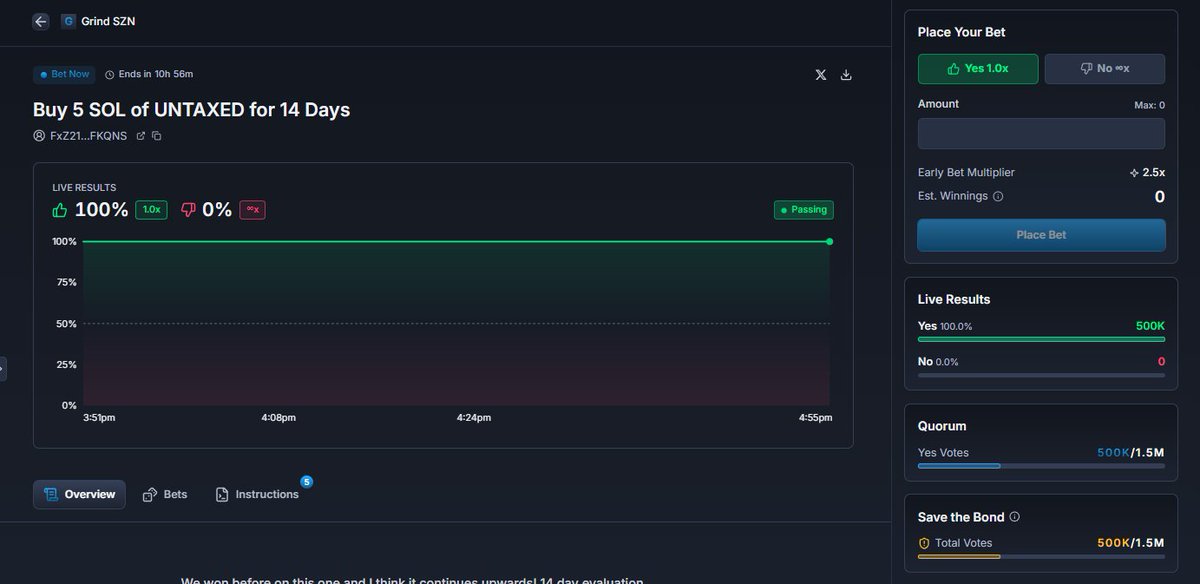Share bet on X (Twitter)
The width and height of the screenshot is (1200, 584).
pyautogui.click(x=821, y=75)
